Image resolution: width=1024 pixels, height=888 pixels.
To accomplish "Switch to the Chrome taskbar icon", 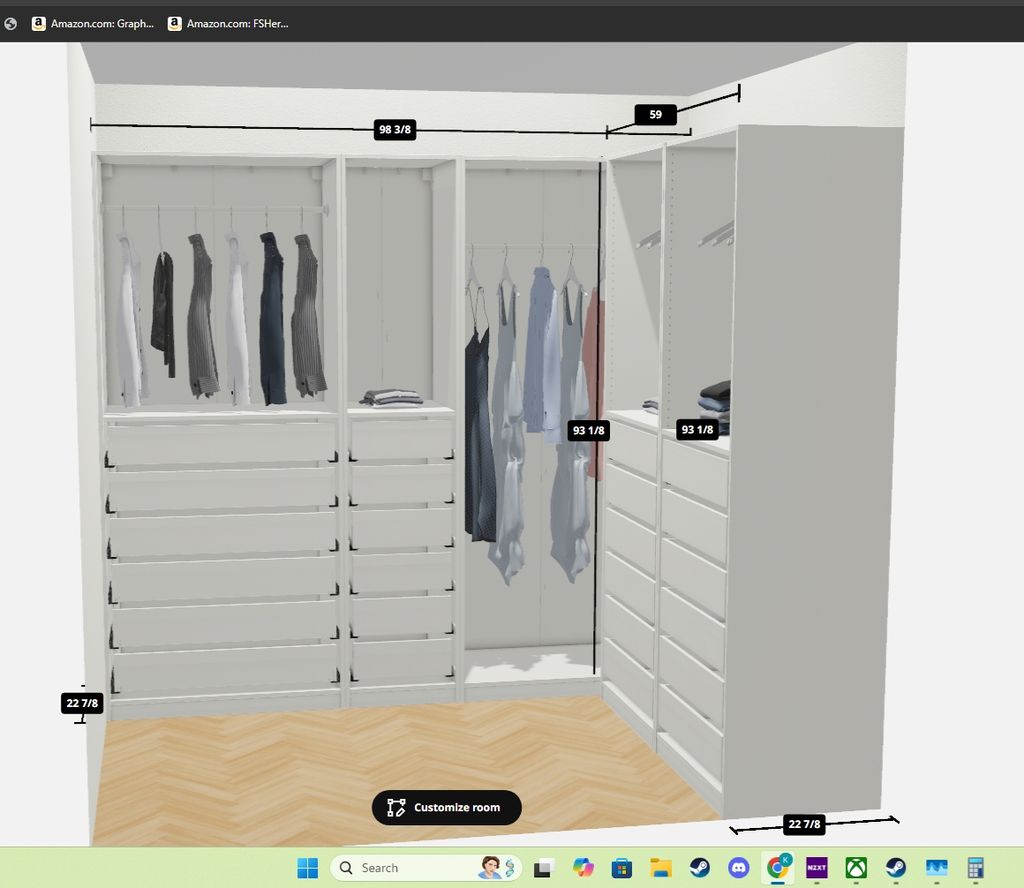I will coord(777,867).
